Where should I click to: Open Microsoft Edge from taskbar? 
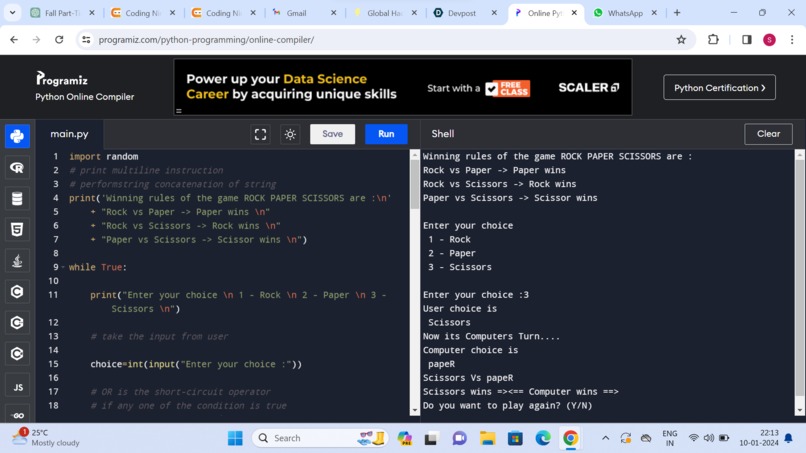[x=543, y=438]
